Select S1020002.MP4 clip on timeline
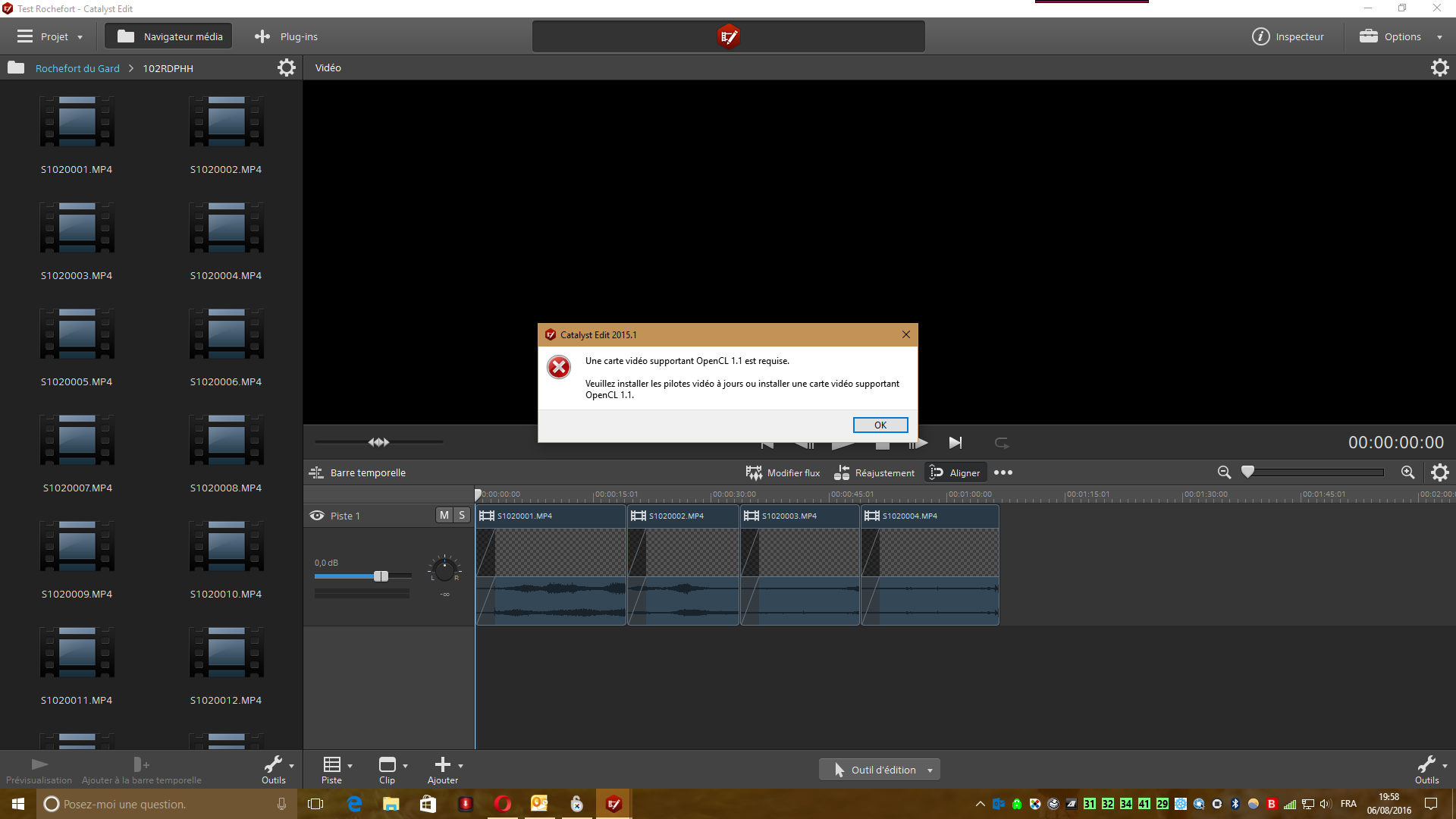 [683, 565]
